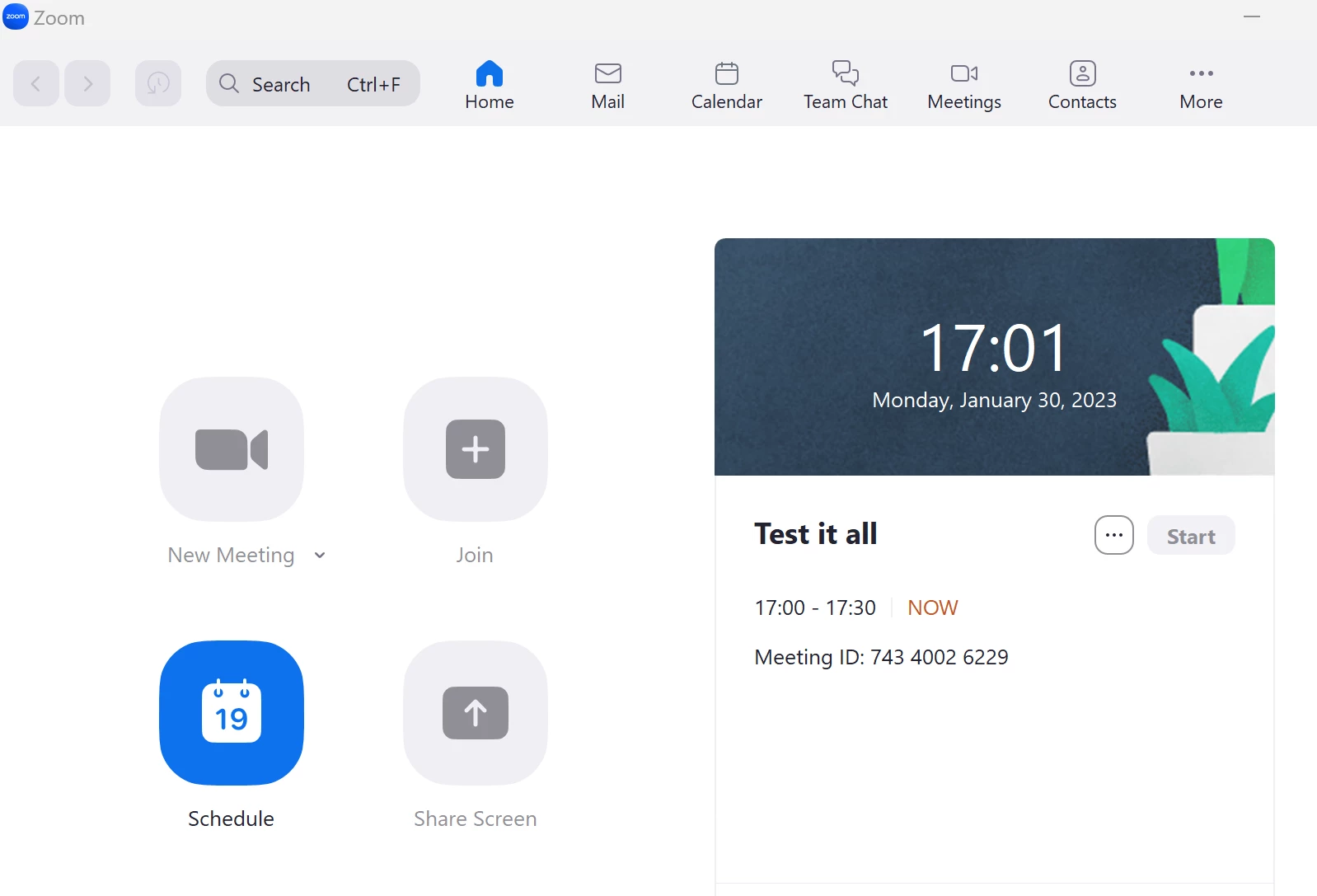The height and width of the screenshot is (896, 1317).
Task: Click the 17:00 - 17:30 time range
Action: 815,607
